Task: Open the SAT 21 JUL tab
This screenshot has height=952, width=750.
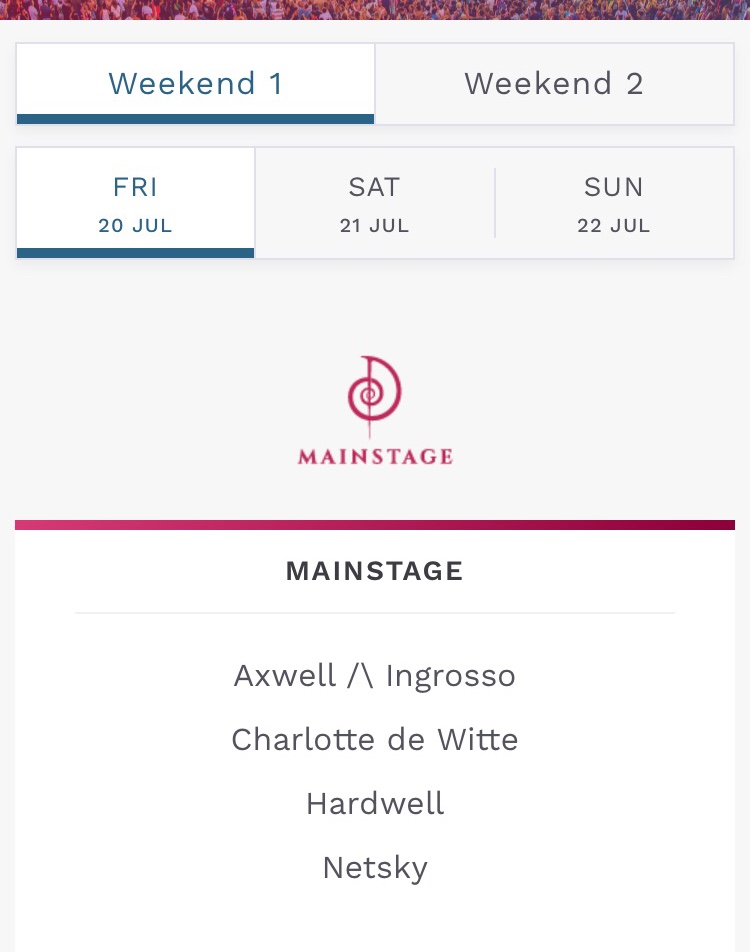Action: (x=375, y=203)
